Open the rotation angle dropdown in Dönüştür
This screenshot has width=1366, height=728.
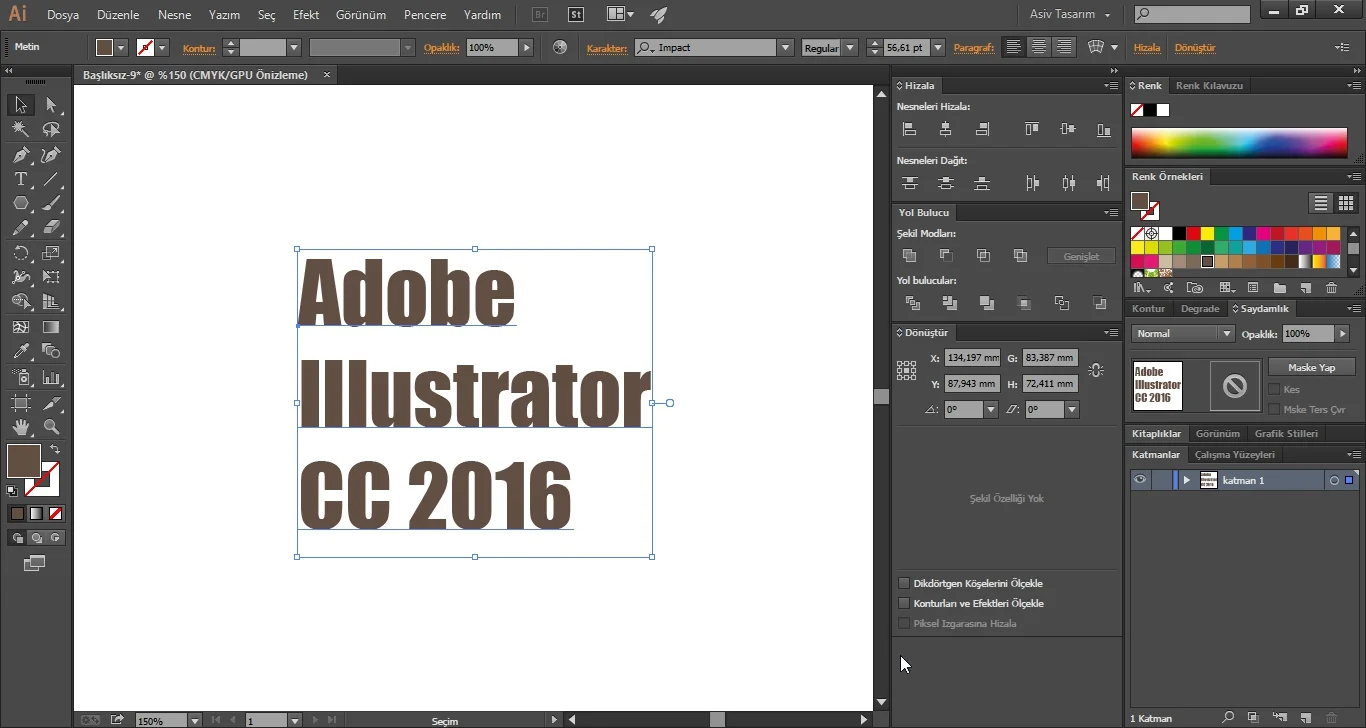coord(990,409)
